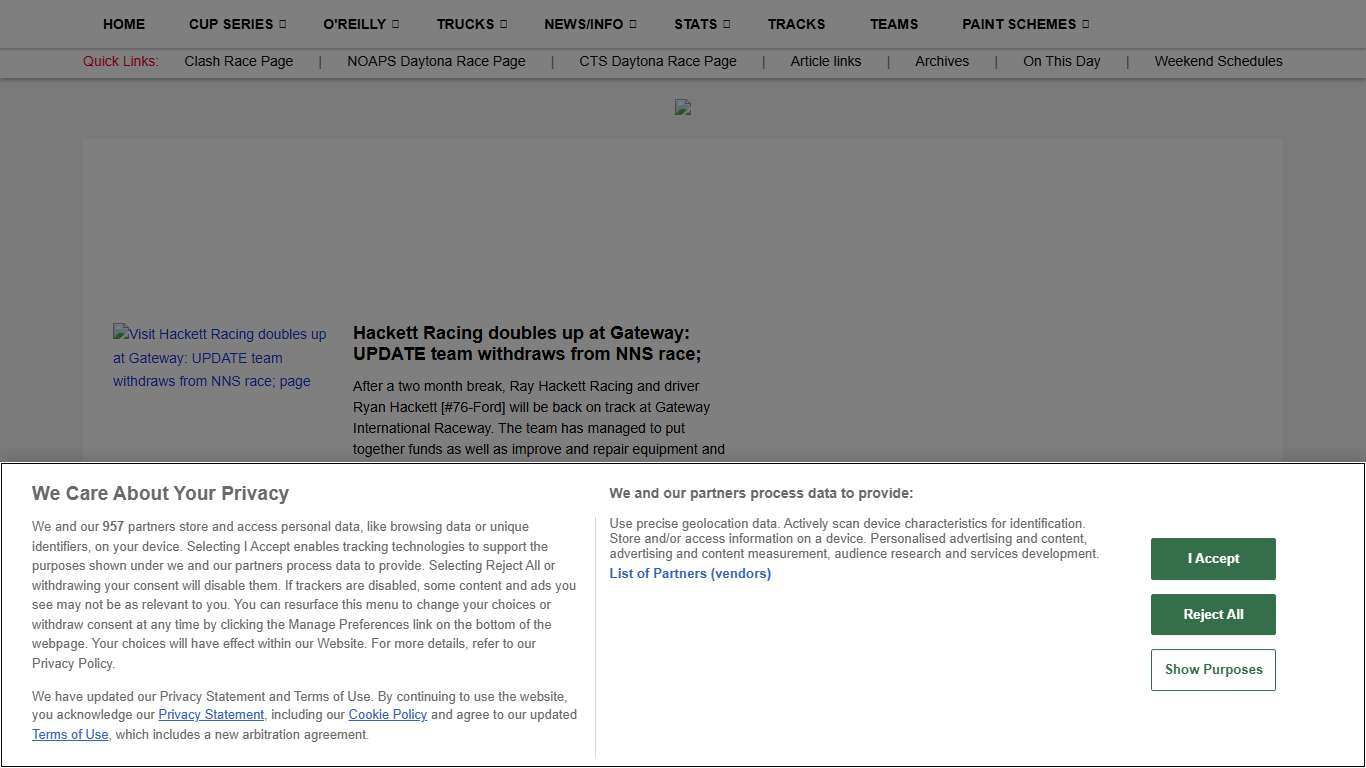1366x768 pixels.
Task: Select HOME in the navigation bar
Action: click(x=123, y=24)
